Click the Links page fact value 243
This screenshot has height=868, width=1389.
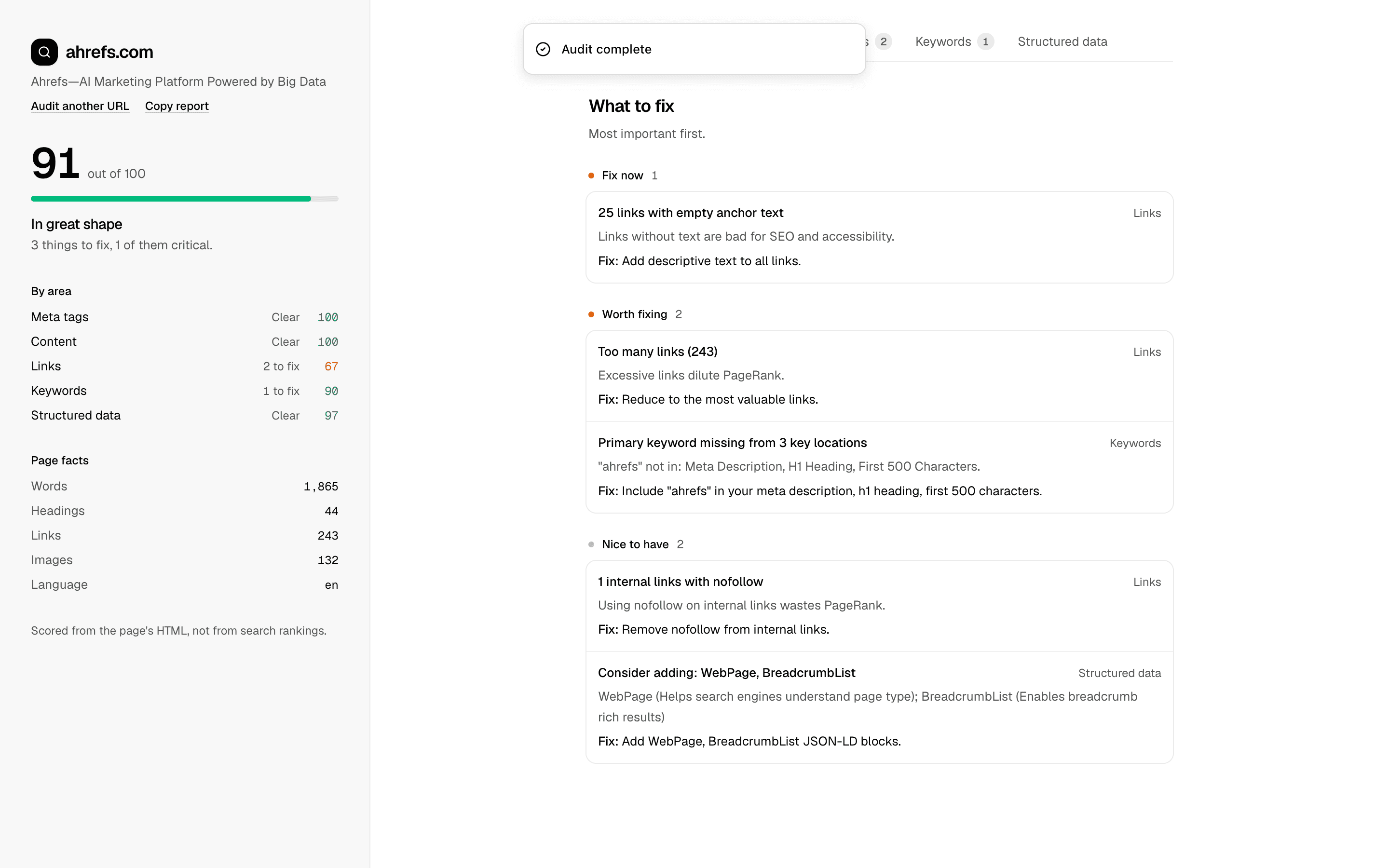pos(328,536)
